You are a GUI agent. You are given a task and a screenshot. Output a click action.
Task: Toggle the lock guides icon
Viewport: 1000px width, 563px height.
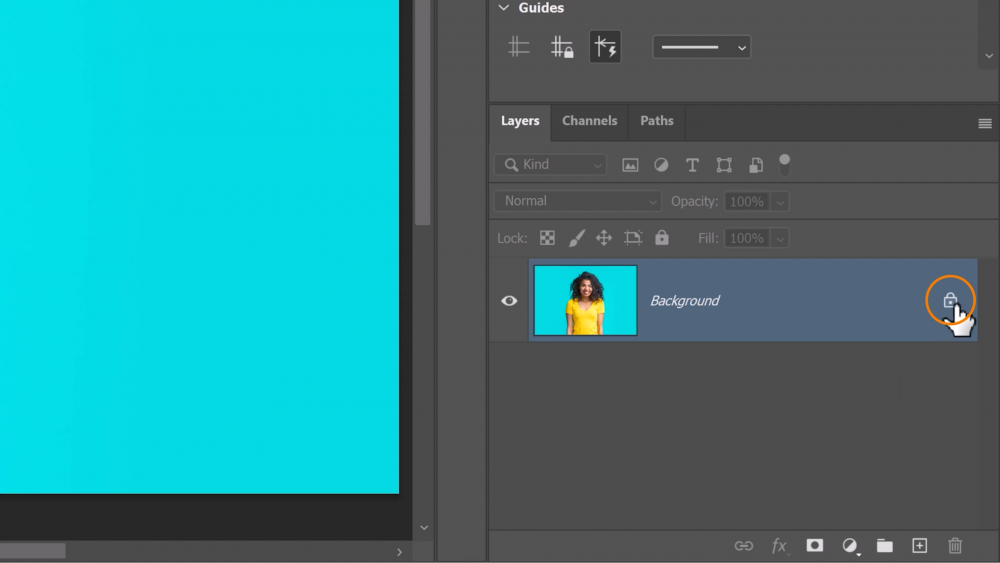[x=562, y=47]
